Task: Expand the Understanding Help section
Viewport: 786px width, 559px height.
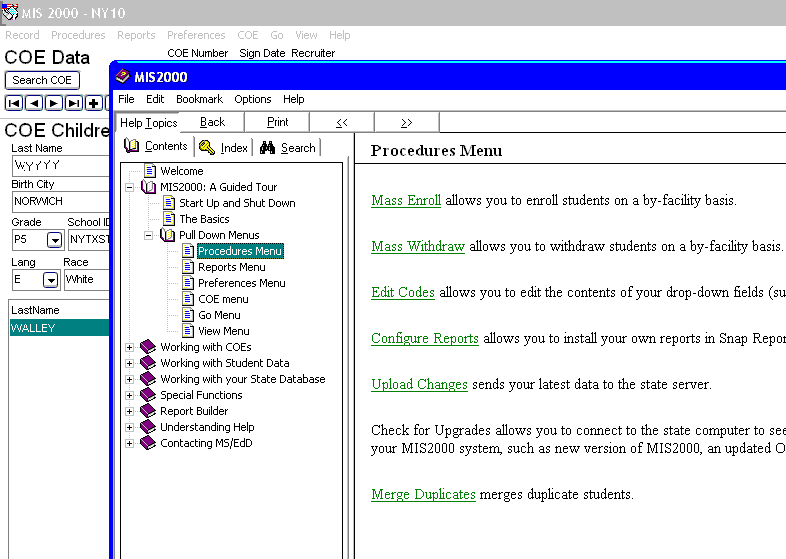Action: pos(129,428)
